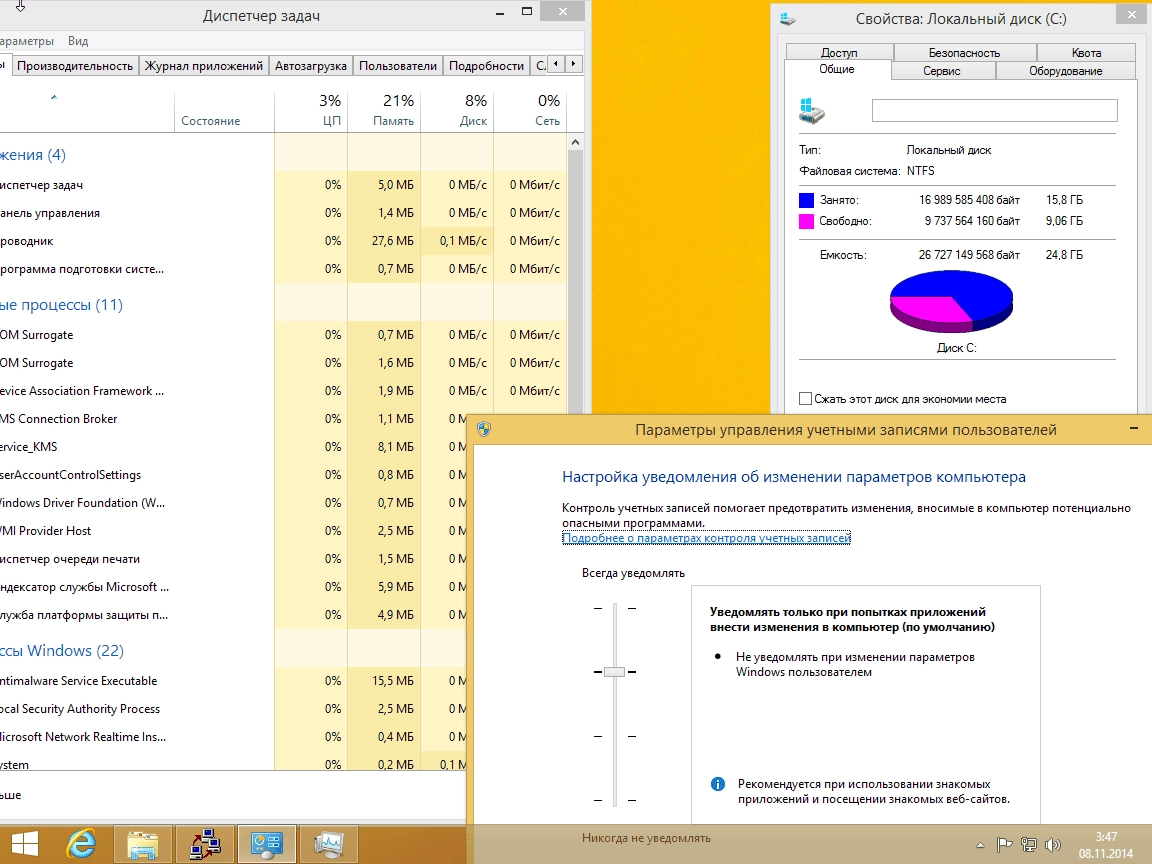
Task: Open the Автозагрузка tab
Action: click(x=311, y=65)
